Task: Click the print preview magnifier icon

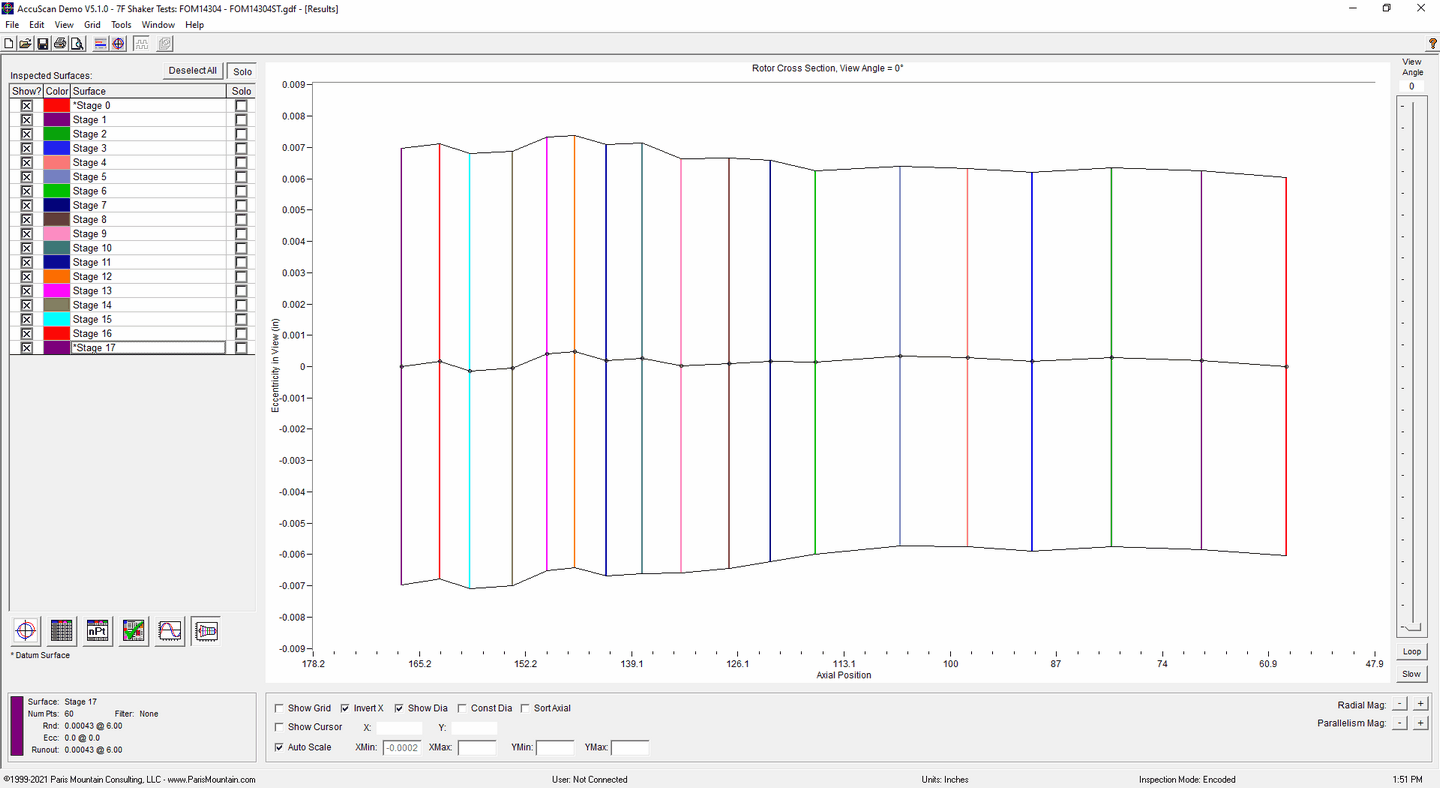Action: pos(77,43)
